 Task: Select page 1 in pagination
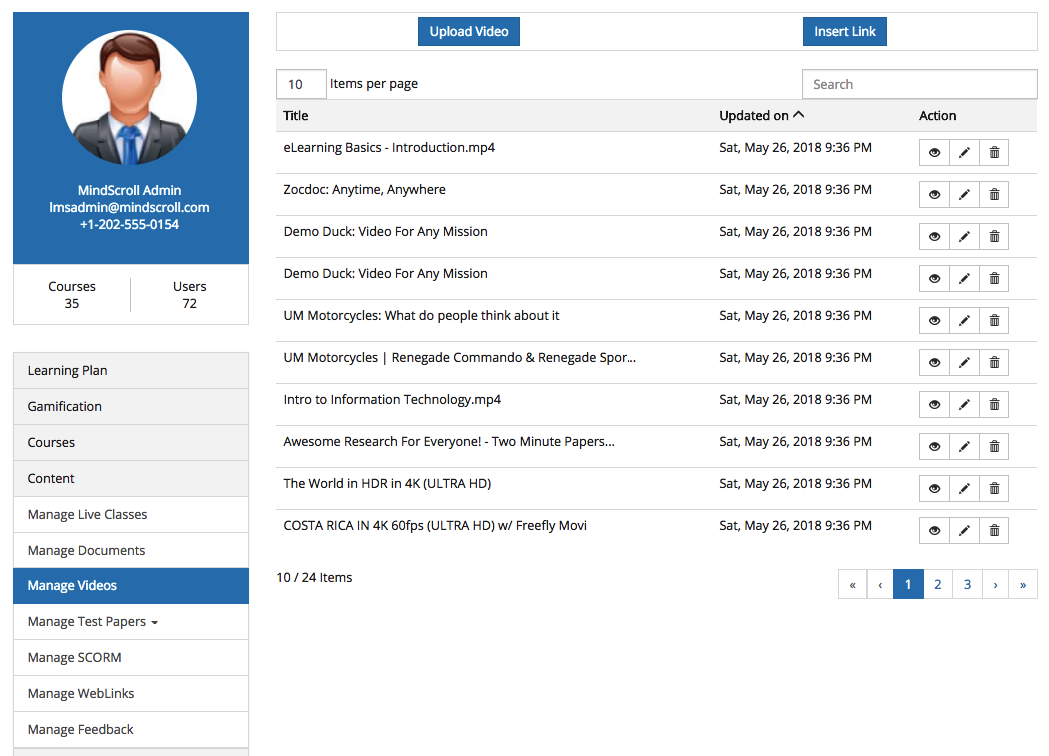coord(908,584)
